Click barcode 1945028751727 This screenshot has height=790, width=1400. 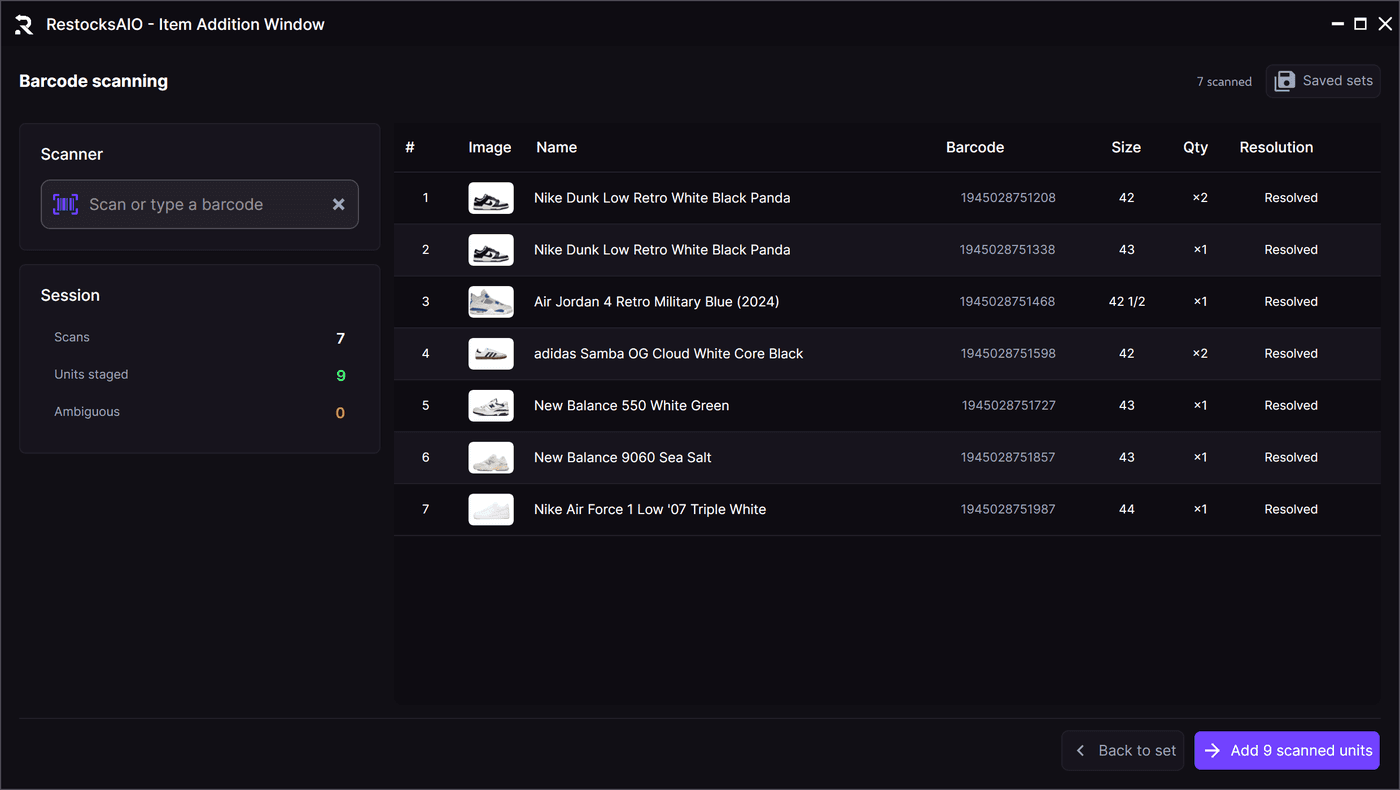(x=1009, y=406)
